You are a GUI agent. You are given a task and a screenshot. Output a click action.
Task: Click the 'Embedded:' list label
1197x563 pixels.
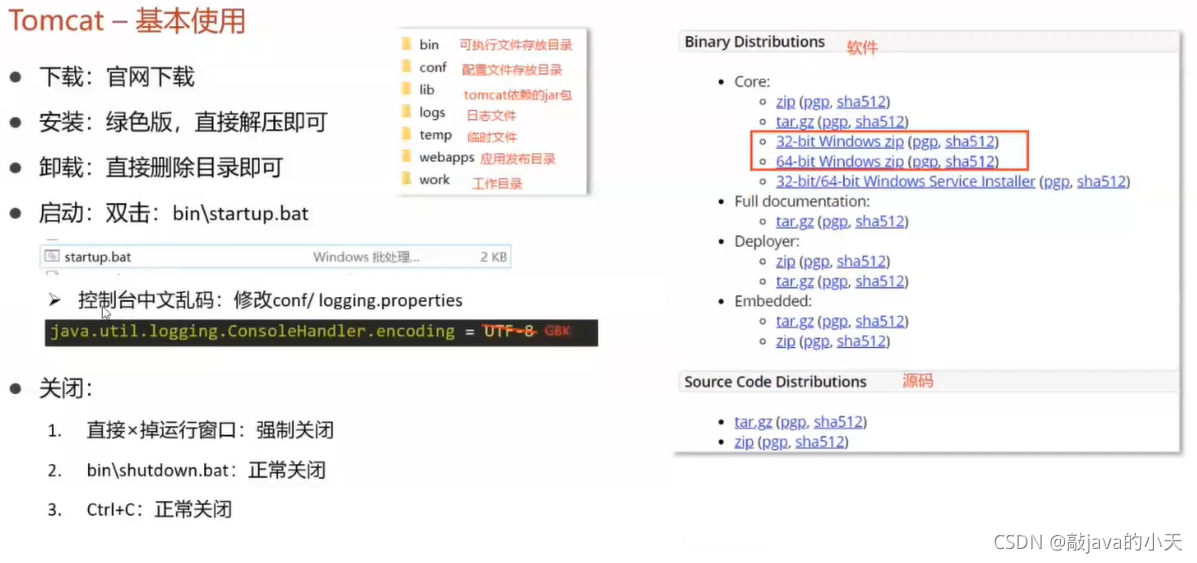[773, 301]
